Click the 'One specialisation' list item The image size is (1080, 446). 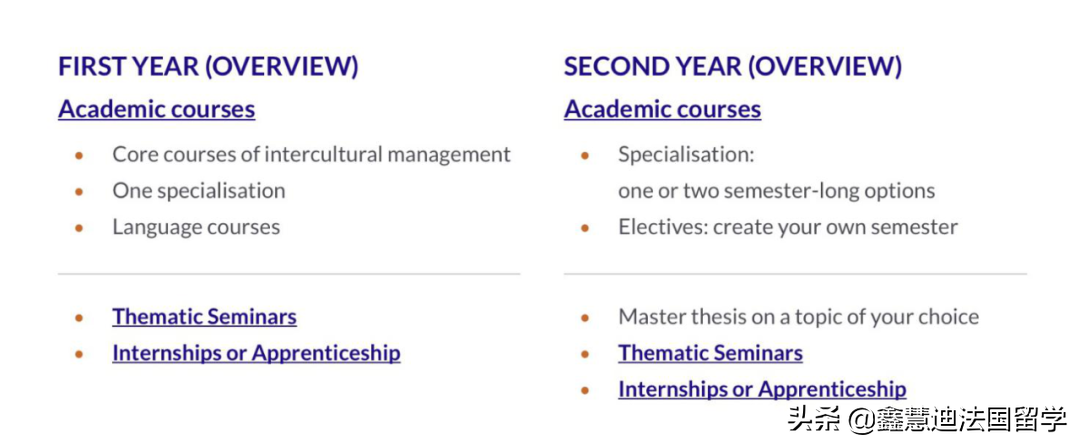click(x=198, y=190)
